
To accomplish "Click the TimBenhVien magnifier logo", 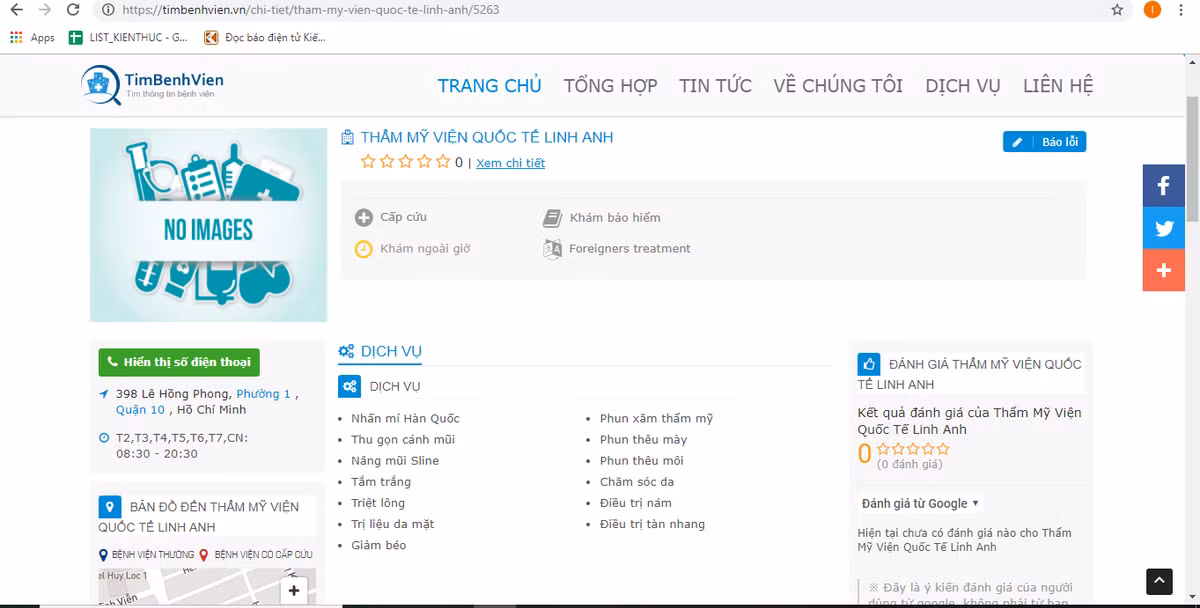I will coord(98,85).
